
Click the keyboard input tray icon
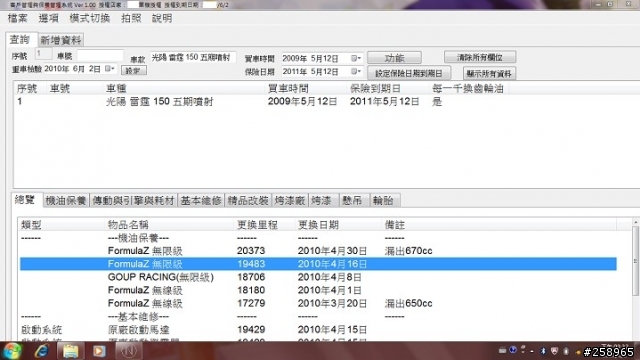(x=502, y=350)
